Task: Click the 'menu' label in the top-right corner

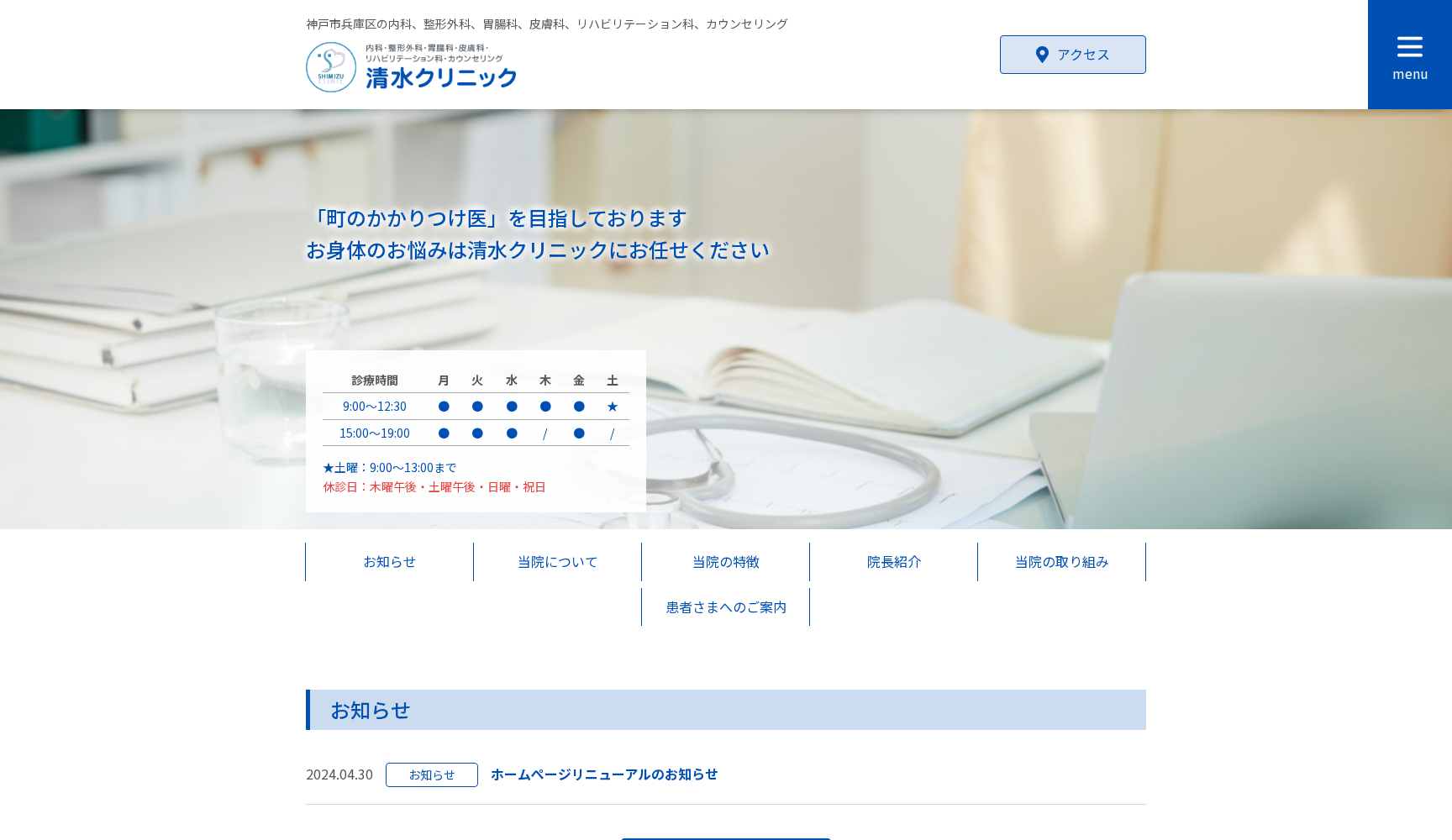Action: tap(1409, 74)
